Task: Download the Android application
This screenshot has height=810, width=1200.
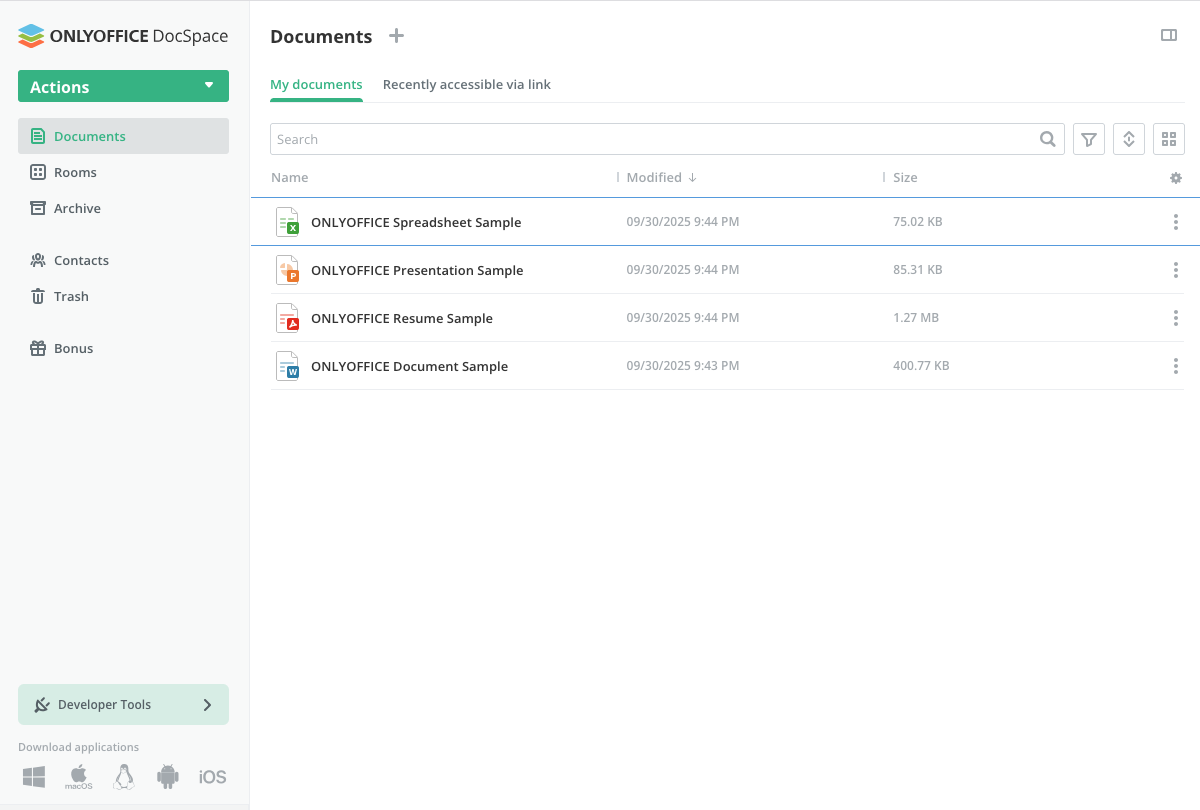Action: tap(168, 777)
